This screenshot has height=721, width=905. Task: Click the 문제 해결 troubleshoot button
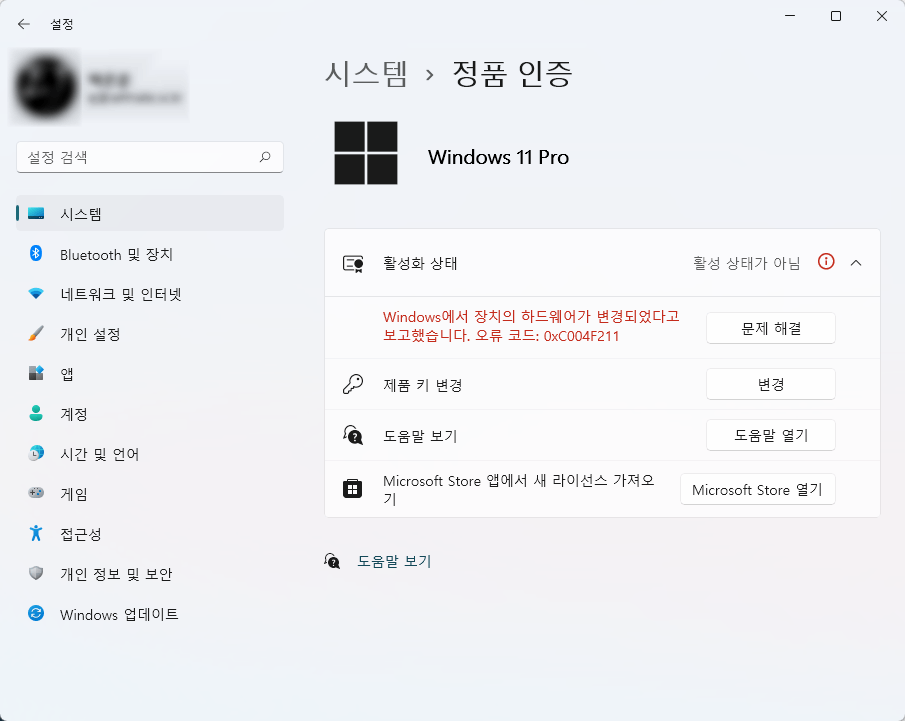point(771,328)
